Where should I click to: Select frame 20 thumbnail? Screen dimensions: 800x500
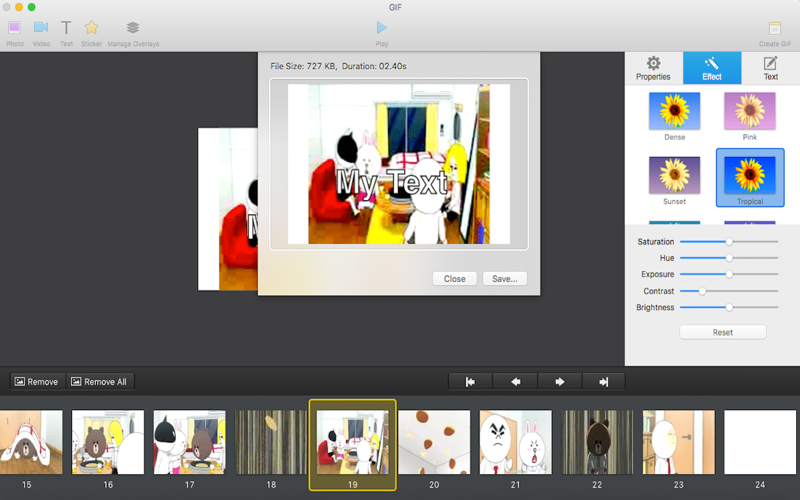[434, 442]
